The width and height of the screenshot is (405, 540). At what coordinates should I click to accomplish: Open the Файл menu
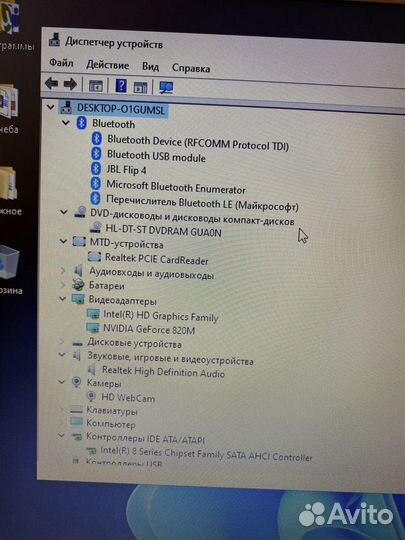click(x=61, y=63)
